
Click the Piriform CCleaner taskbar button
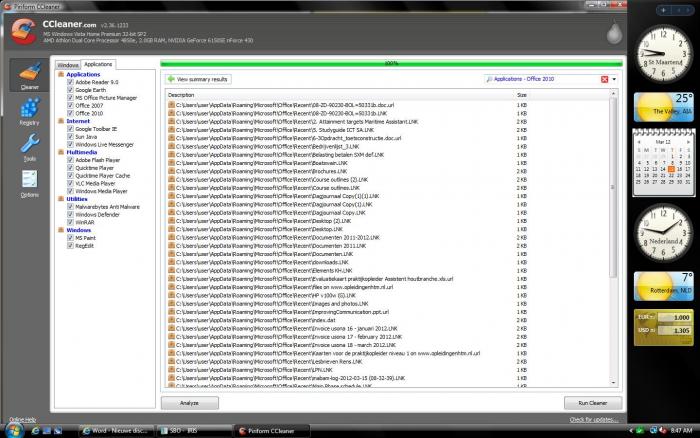point(272,431)
